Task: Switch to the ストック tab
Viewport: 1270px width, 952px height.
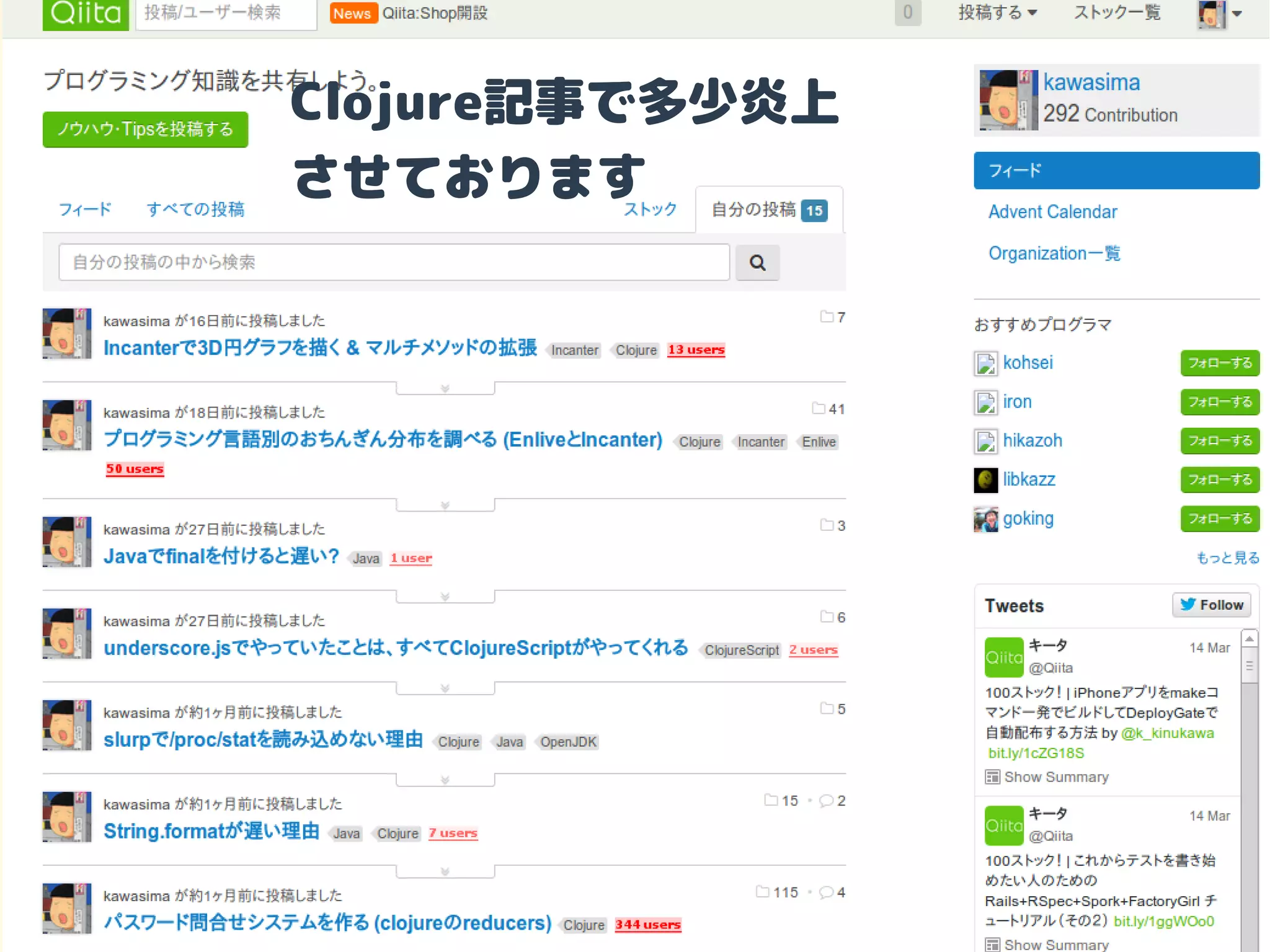Action: (650, 210)
